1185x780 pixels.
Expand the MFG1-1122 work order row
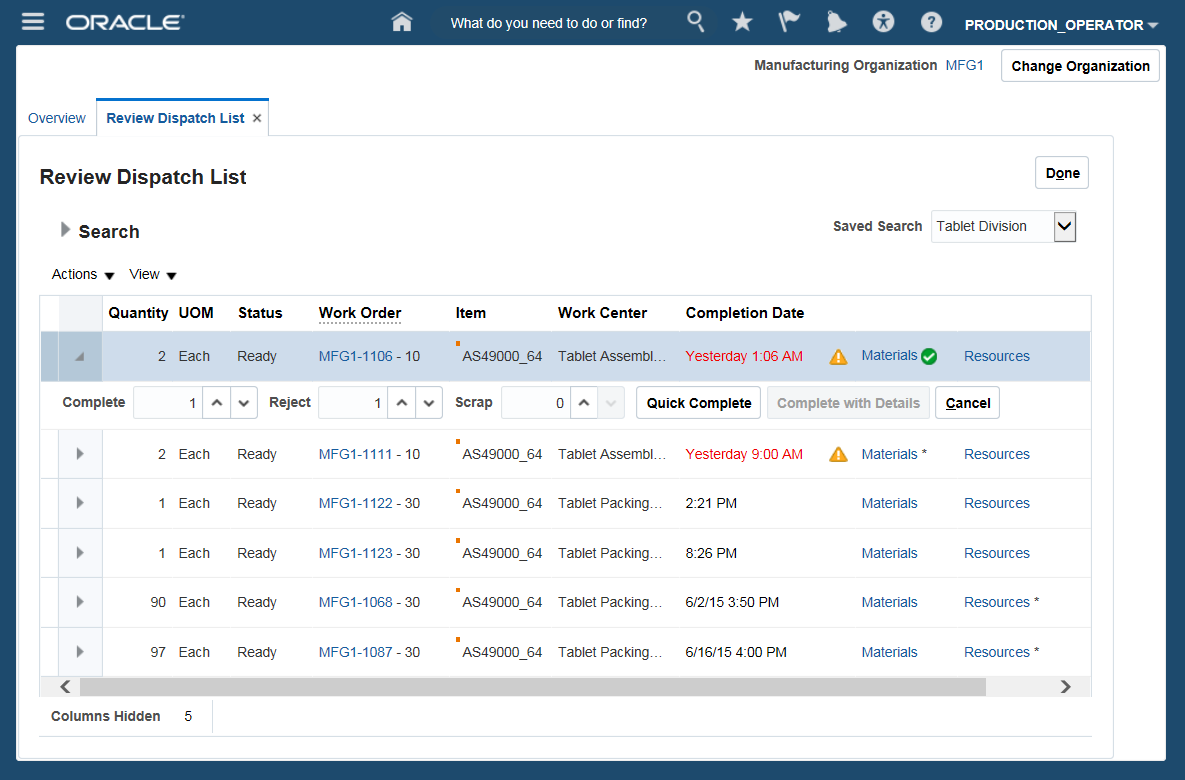click(80, 503)
